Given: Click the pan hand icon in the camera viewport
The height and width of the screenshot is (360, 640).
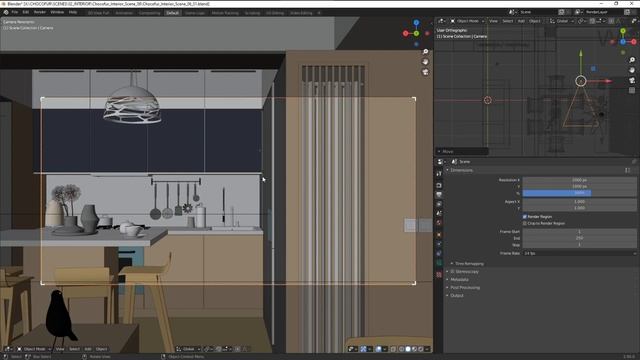Looking at the screenshot, I should [x=425, y=62].
